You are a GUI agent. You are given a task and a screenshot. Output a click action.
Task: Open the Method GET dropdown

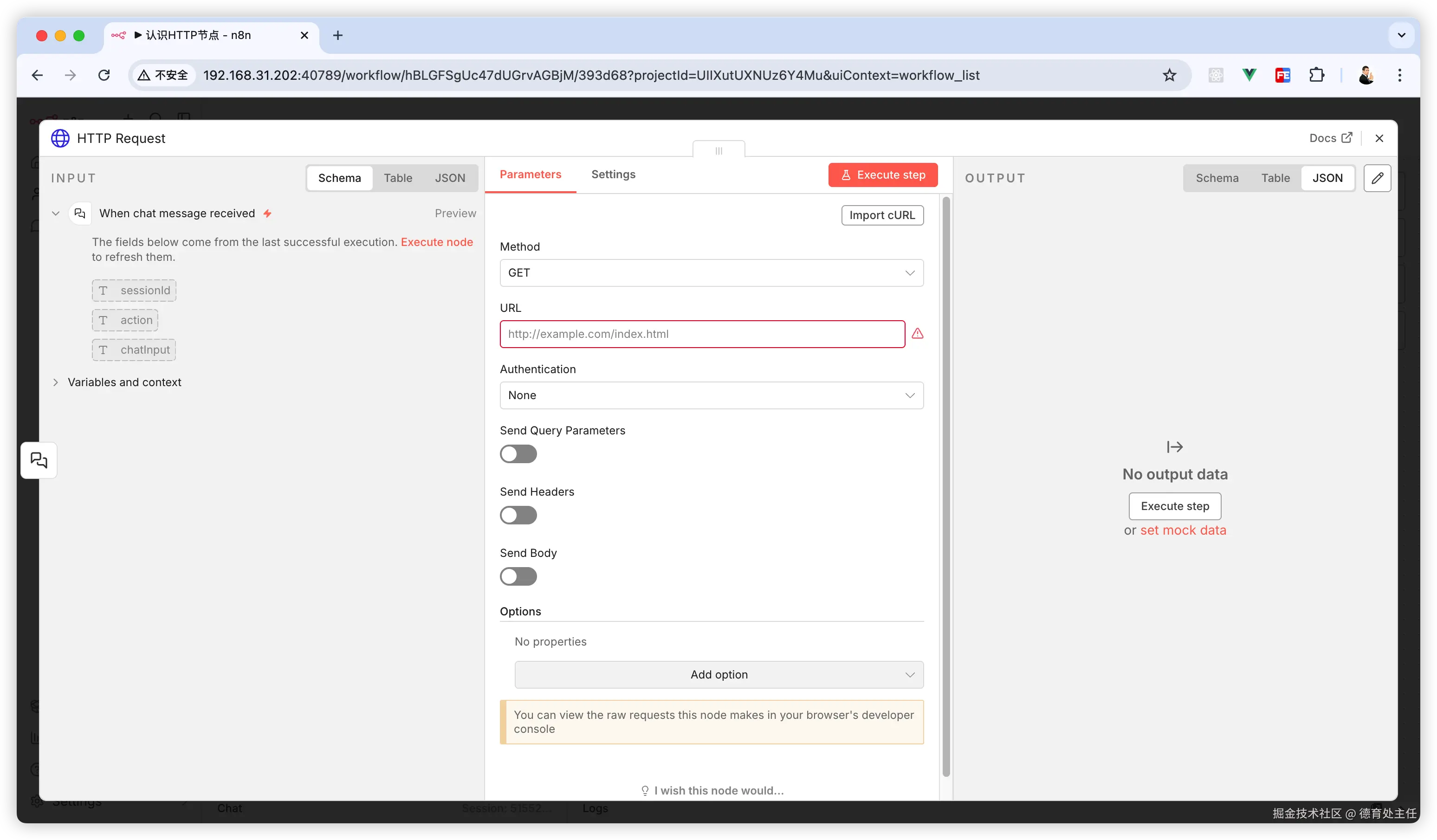[711, 272]
